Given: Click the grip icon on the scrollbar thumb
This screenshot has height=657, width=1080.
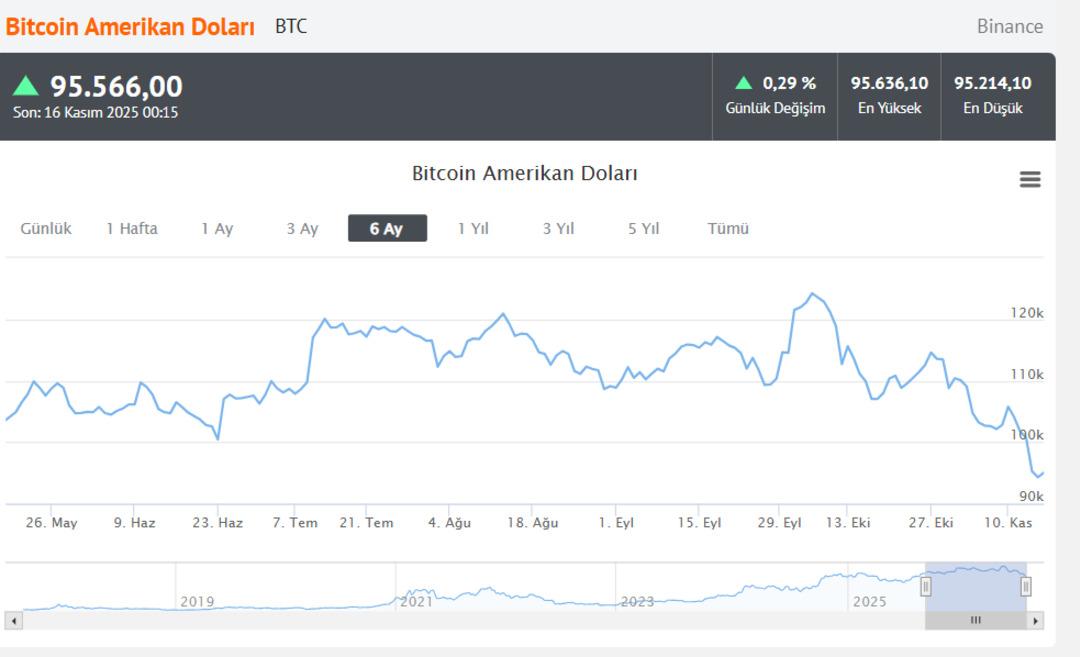Looking at the screenshot, I should tap(975, 620).
